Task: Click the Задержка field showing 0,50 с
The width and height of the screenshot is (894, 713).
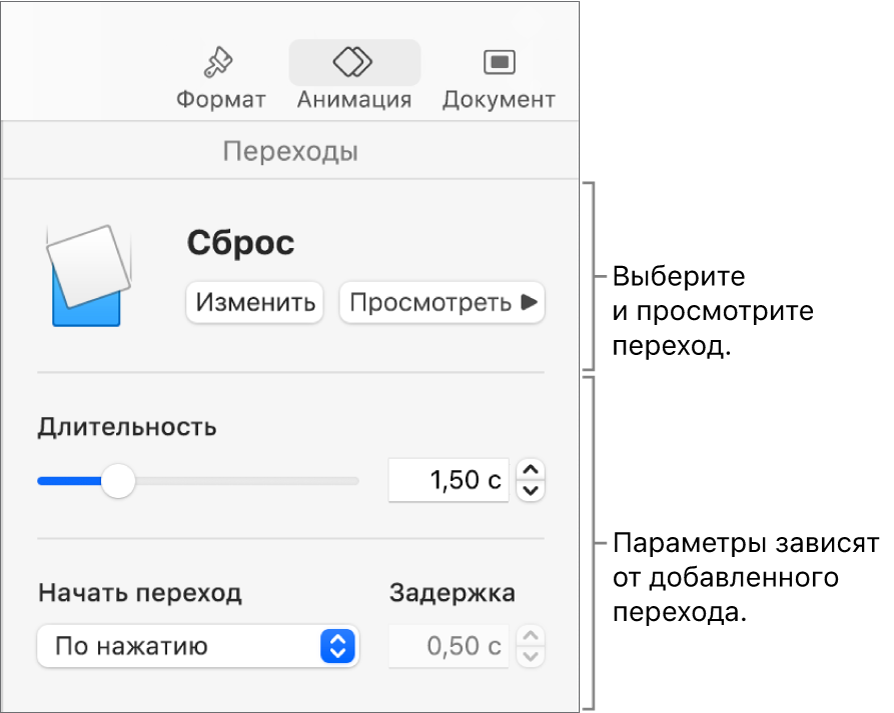Action: coord(449,646)
